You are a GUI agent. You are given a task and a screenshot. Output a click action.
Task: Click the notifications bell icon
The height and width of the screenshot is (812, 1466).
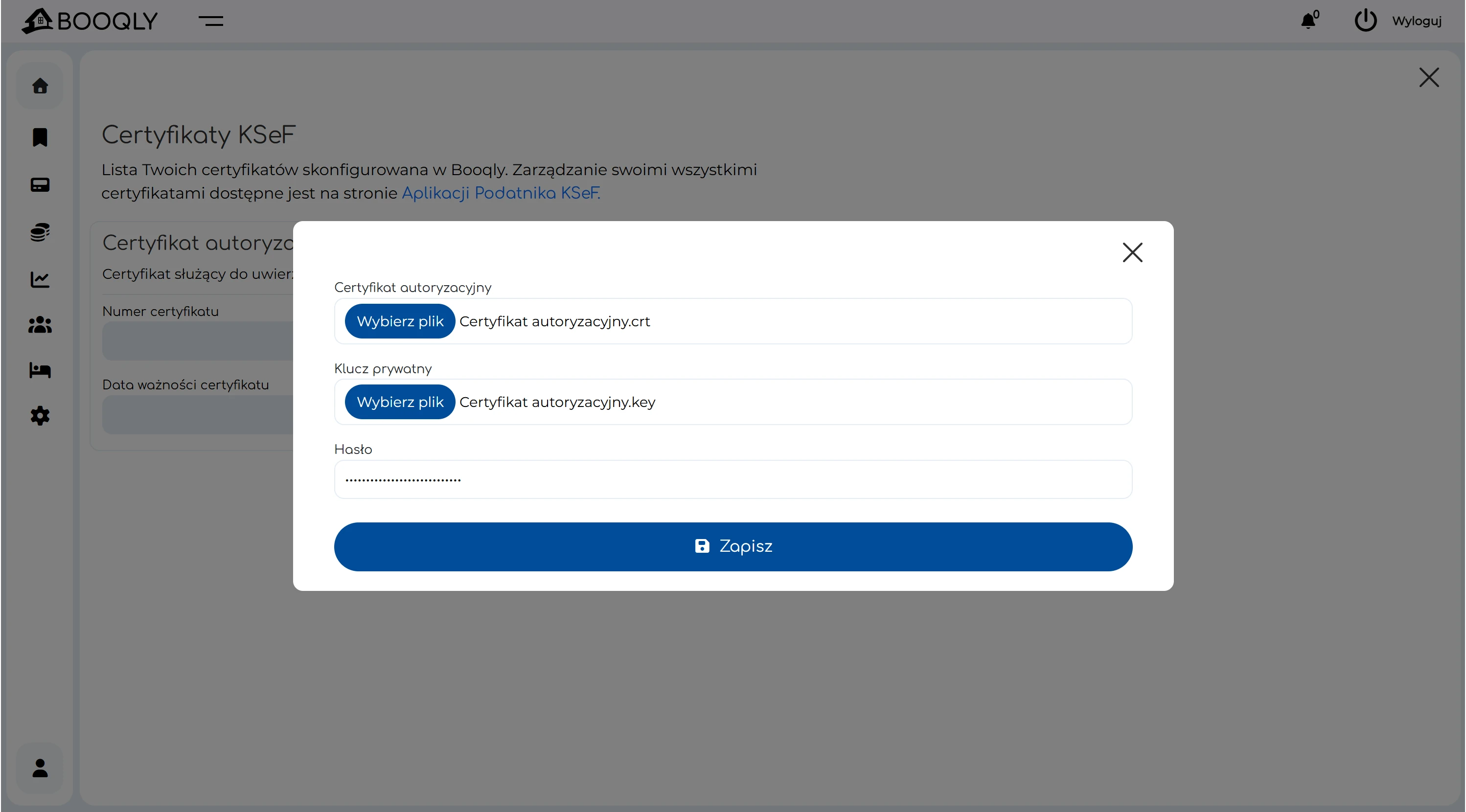coord(1308,21)
